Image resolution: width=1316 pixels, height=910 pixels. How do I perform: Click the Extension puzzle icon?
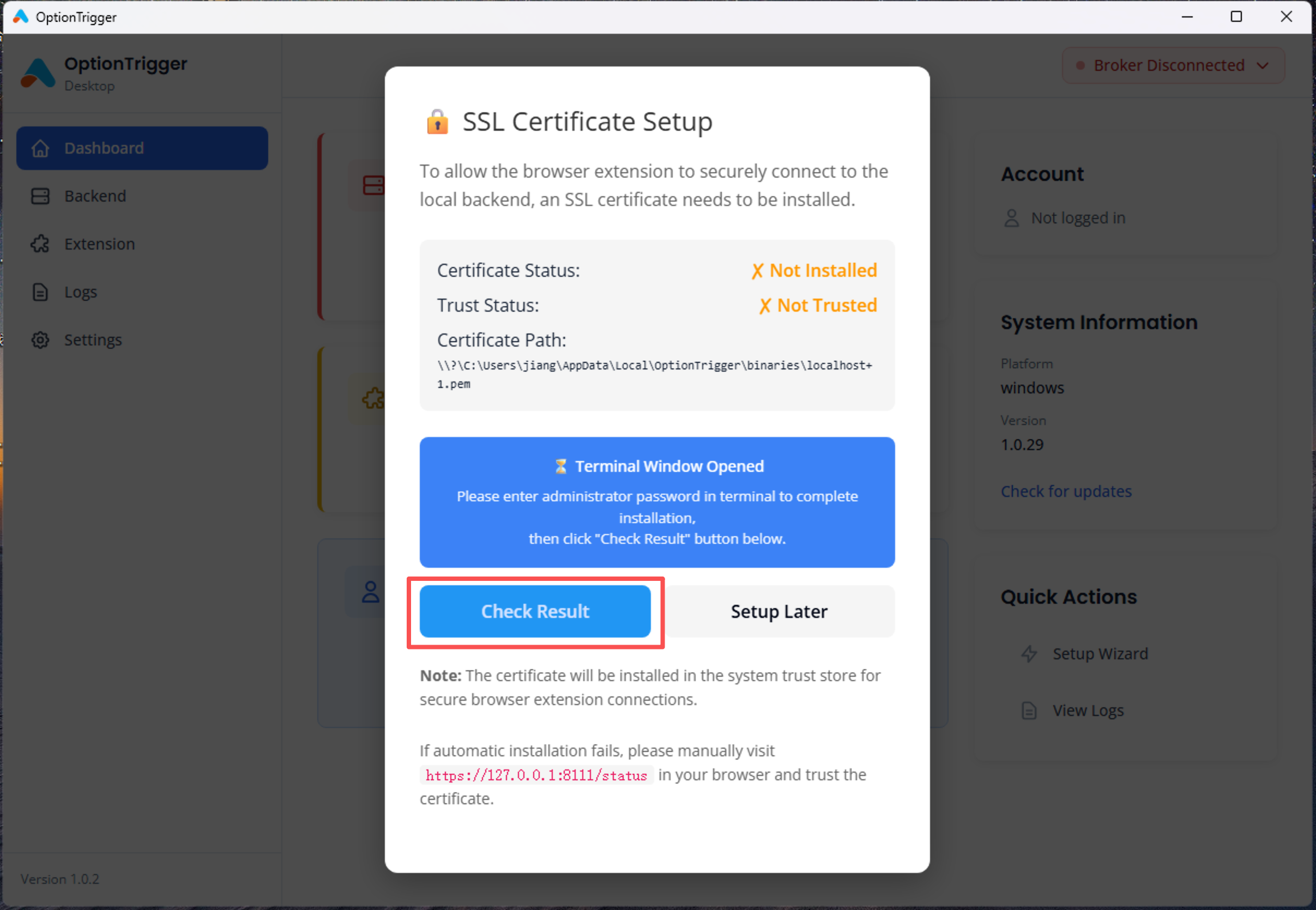[x=40, y=244]
